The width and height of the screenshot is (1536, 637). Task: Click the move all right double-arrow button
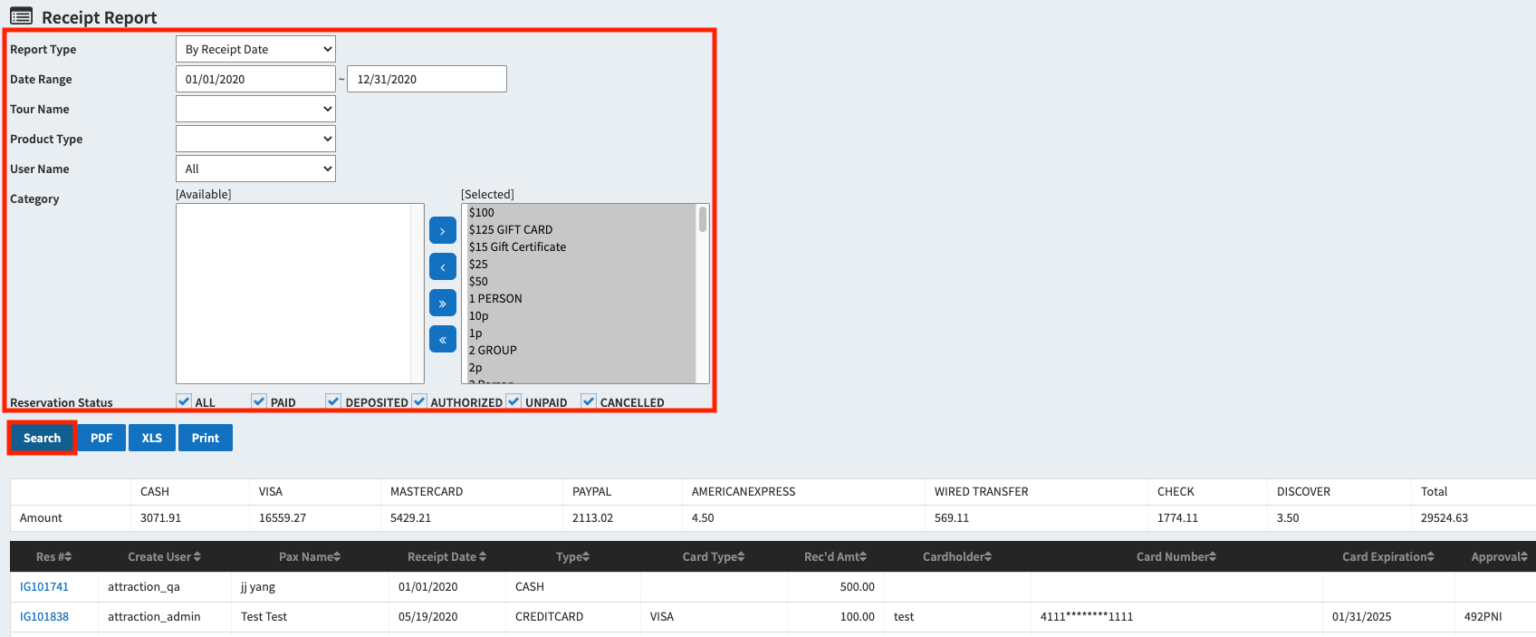(x=442, y=303)
